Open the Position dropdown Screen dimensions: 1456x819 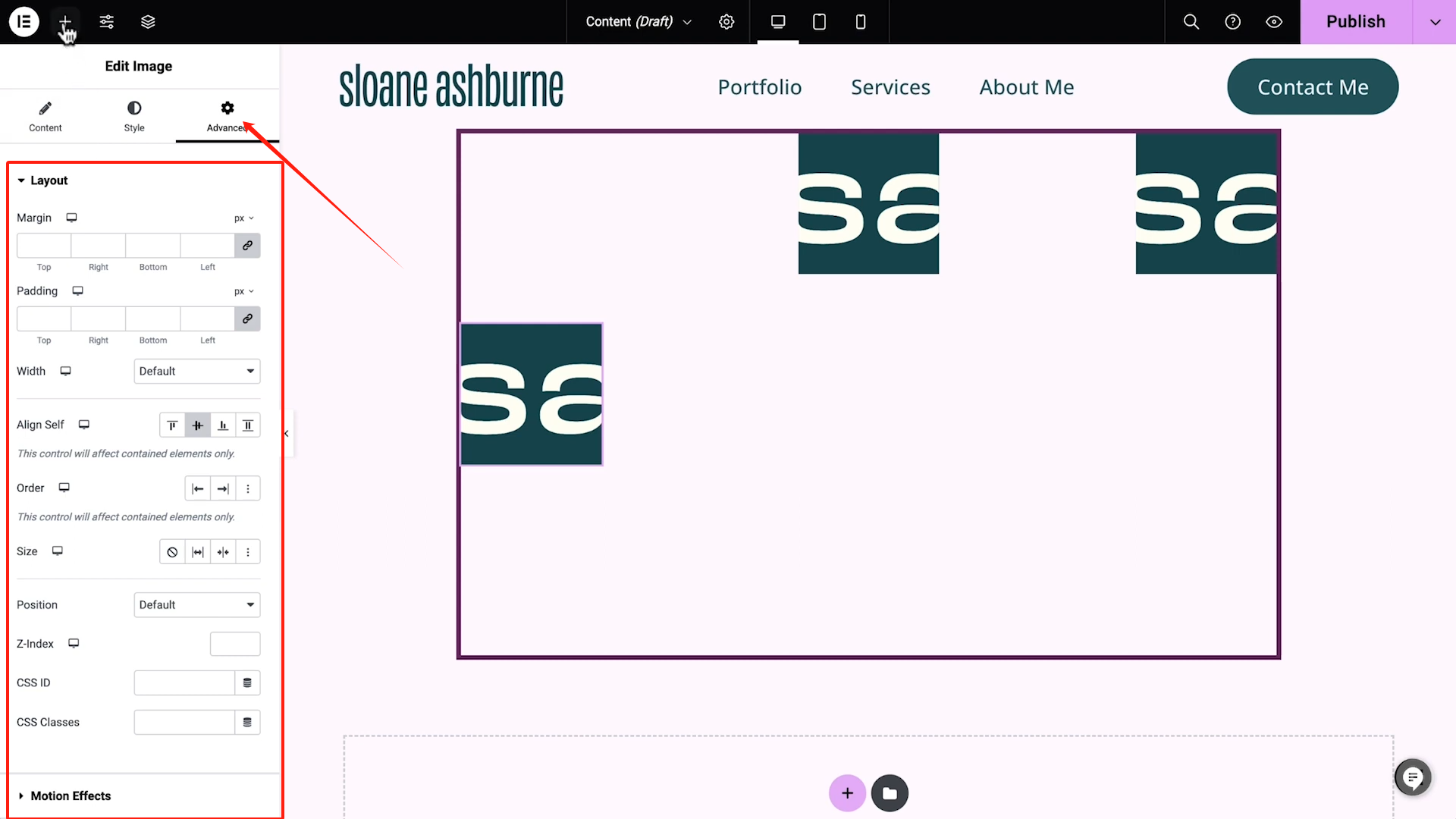(196, 604)
